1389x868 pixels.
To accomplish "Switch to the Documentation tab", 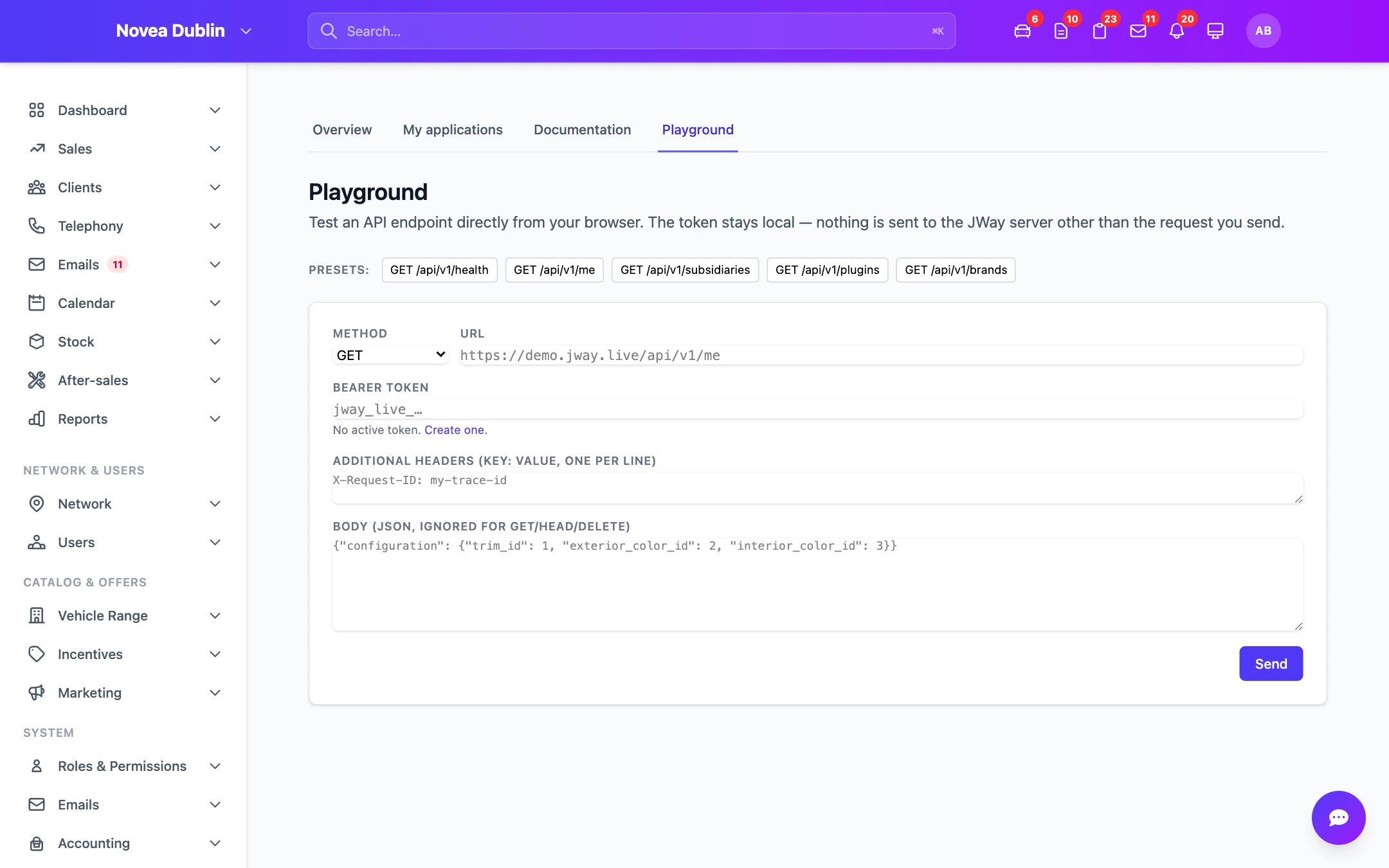I will tap(582, 129).
